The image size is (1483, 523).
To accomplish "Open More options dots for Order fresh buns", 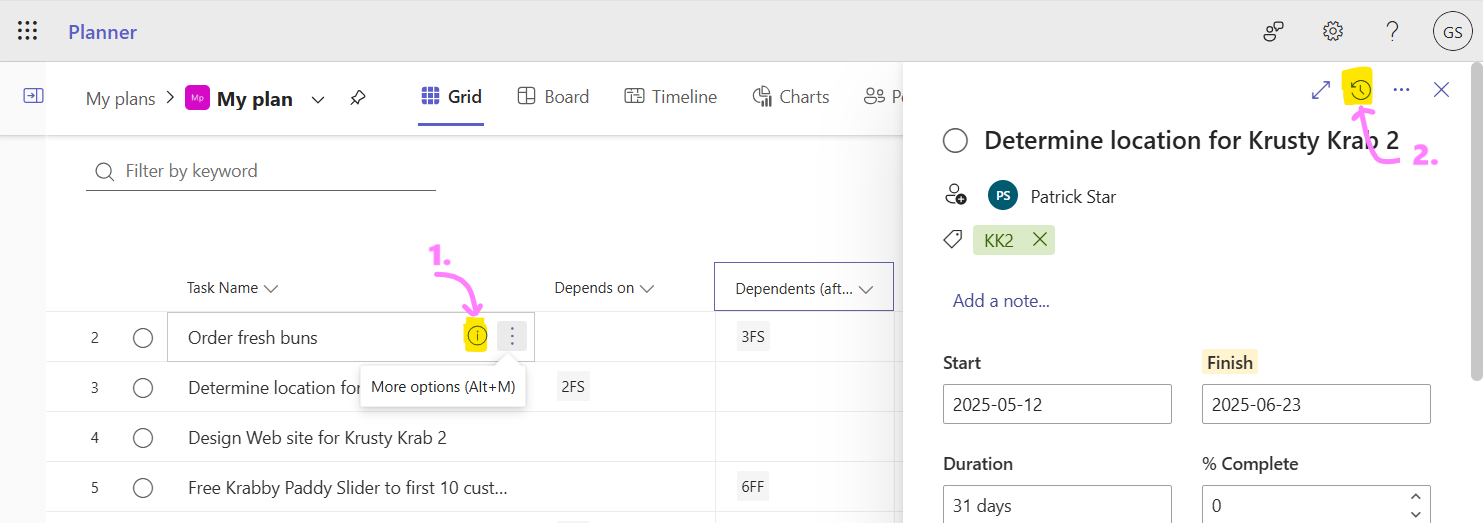I will click(x=512, y=337).
